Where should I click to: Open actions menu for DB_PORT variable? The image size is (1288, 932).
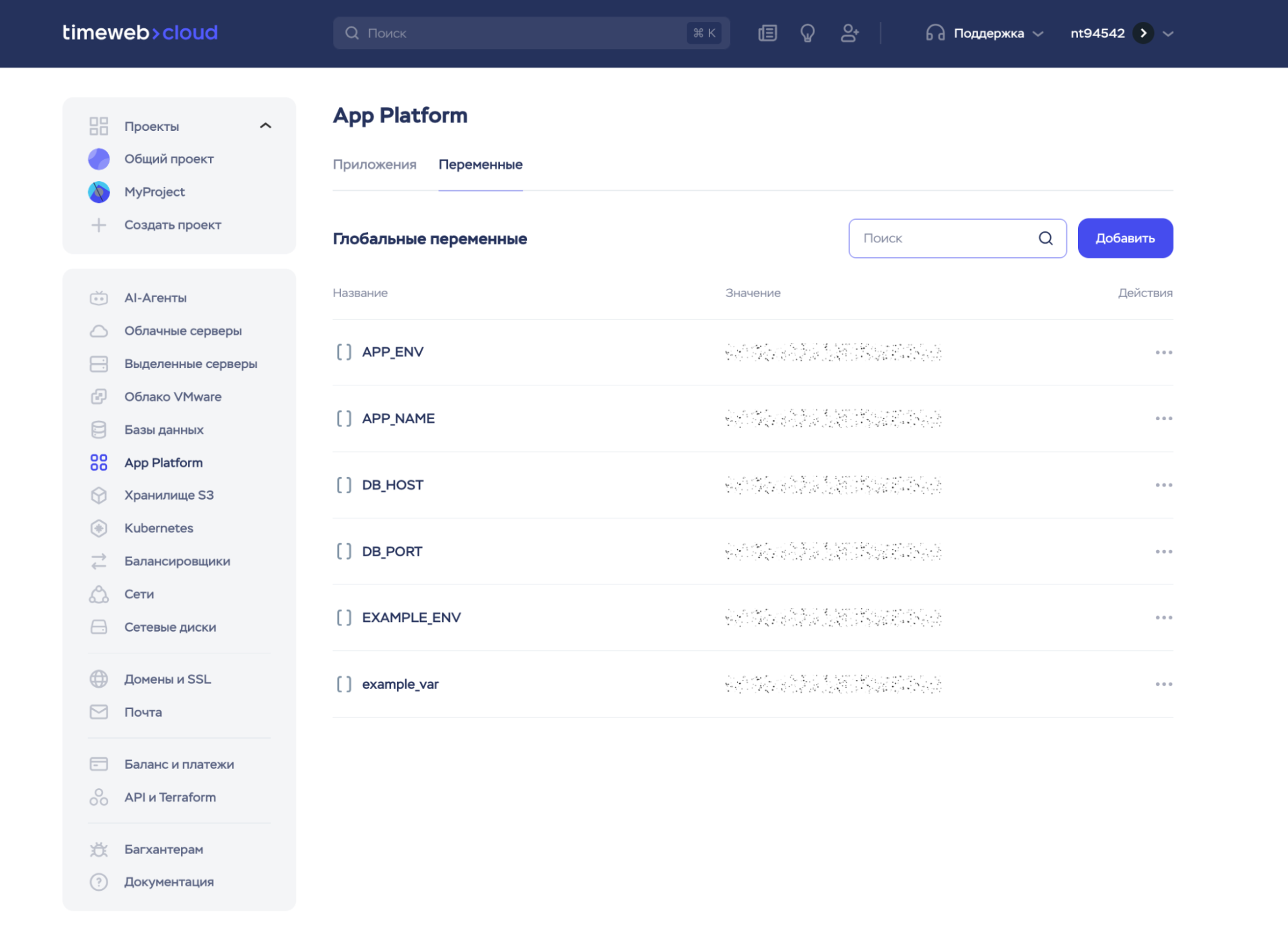[x=1163, y=552]
